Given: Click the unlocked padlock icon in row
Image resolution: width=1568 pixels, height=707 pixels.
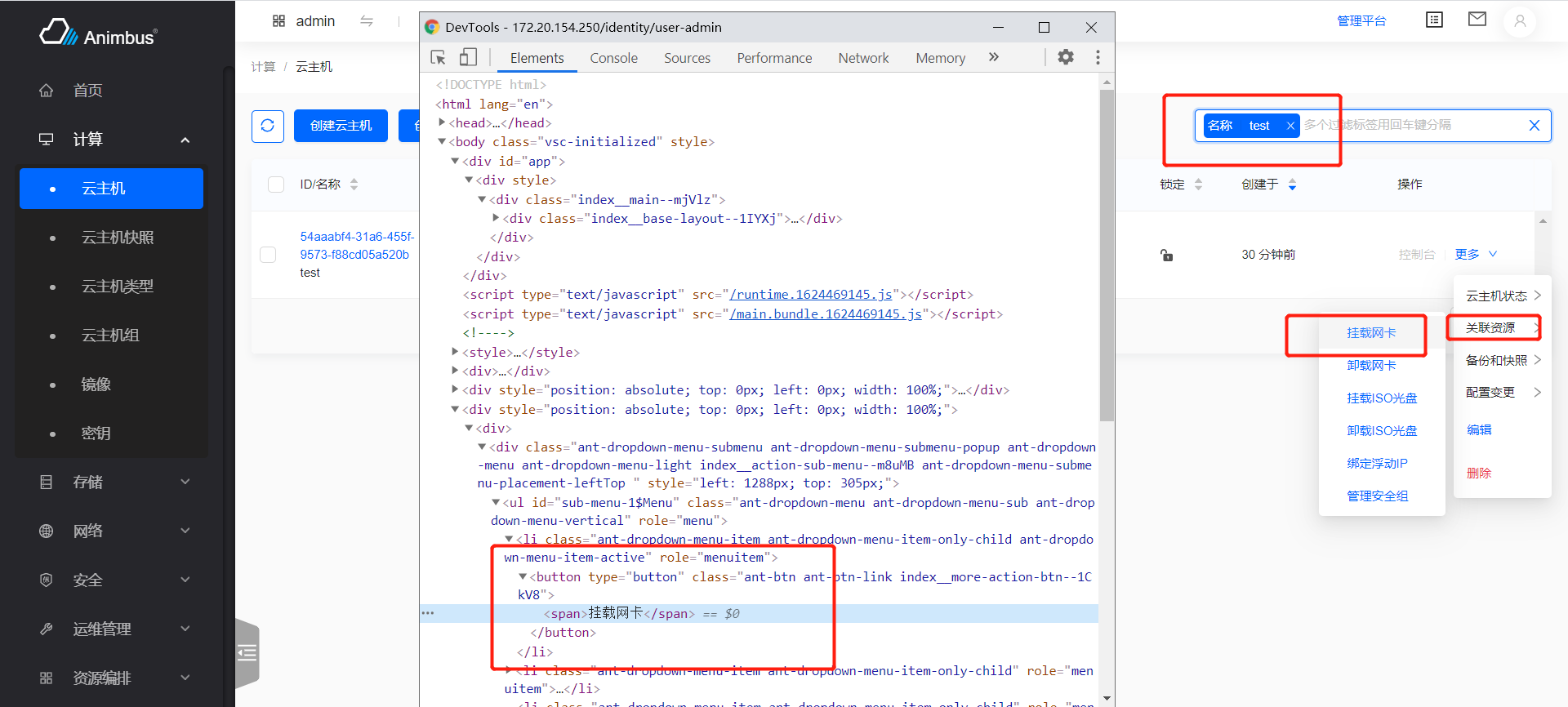Looking at the screenshot, I should pyautogui.click(x=1167, y=255).
